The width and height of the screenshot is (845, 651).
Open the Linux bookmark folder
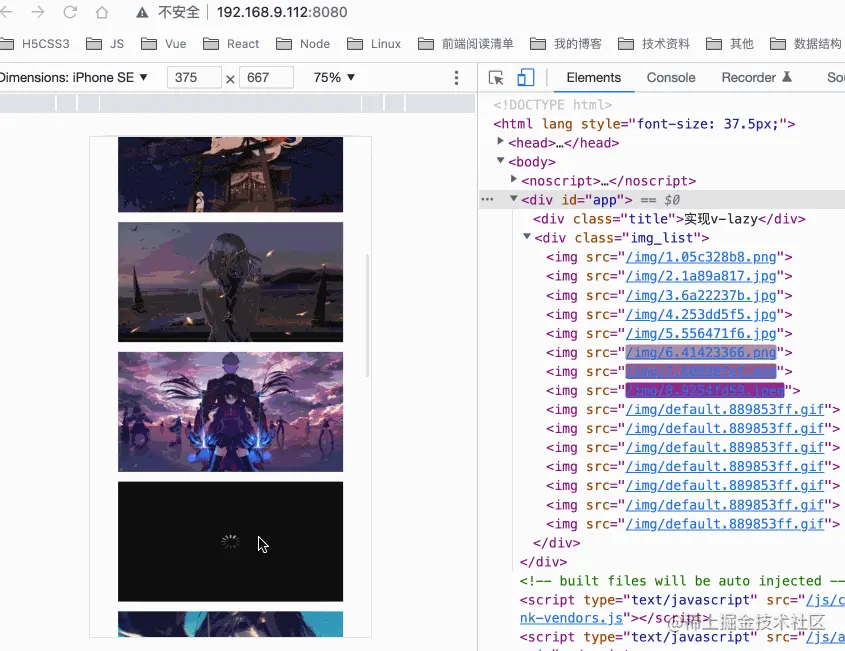[374, 44]
